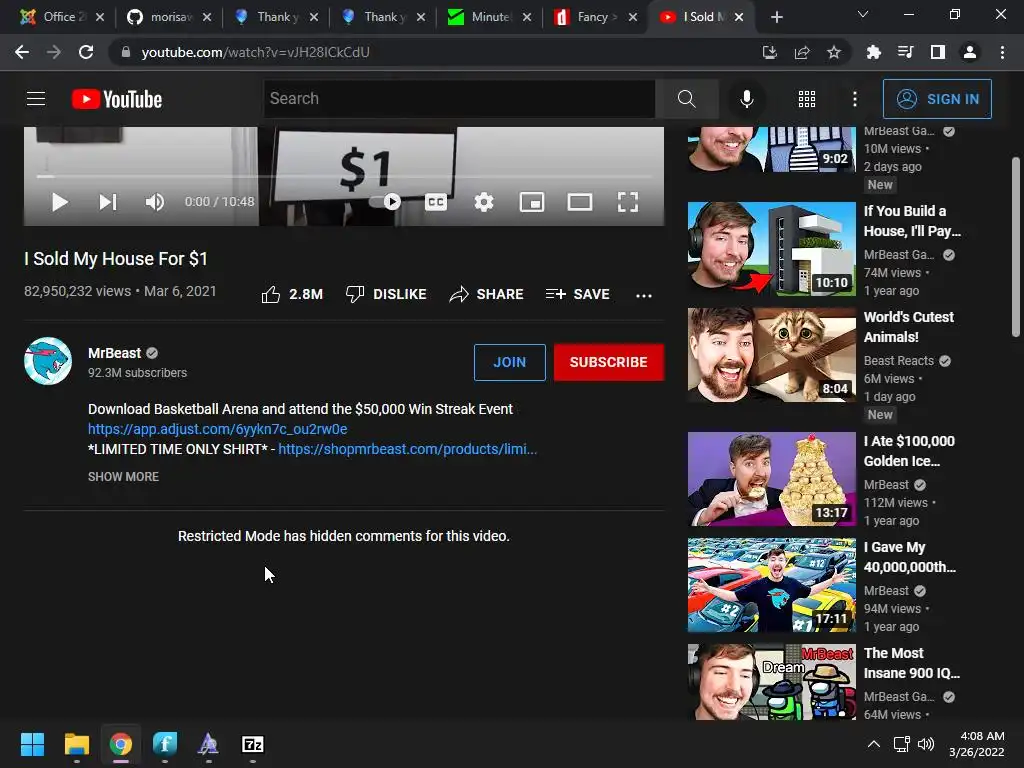Switch to the Fancy browser tab
This screenshot has height=768, width=1024.
(596, 17)
